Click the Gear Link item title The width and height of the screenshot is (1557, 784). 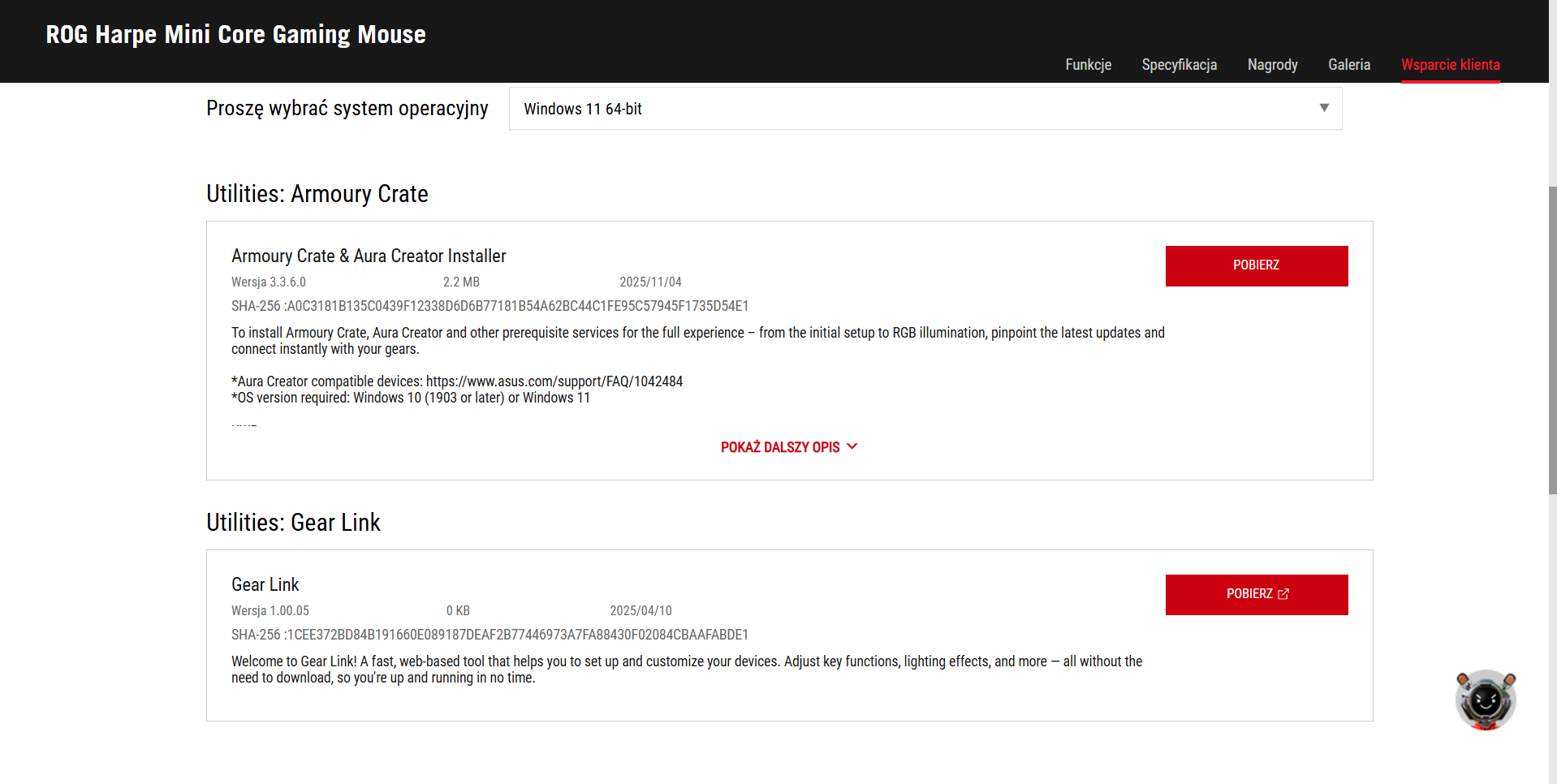click(265, 585)
